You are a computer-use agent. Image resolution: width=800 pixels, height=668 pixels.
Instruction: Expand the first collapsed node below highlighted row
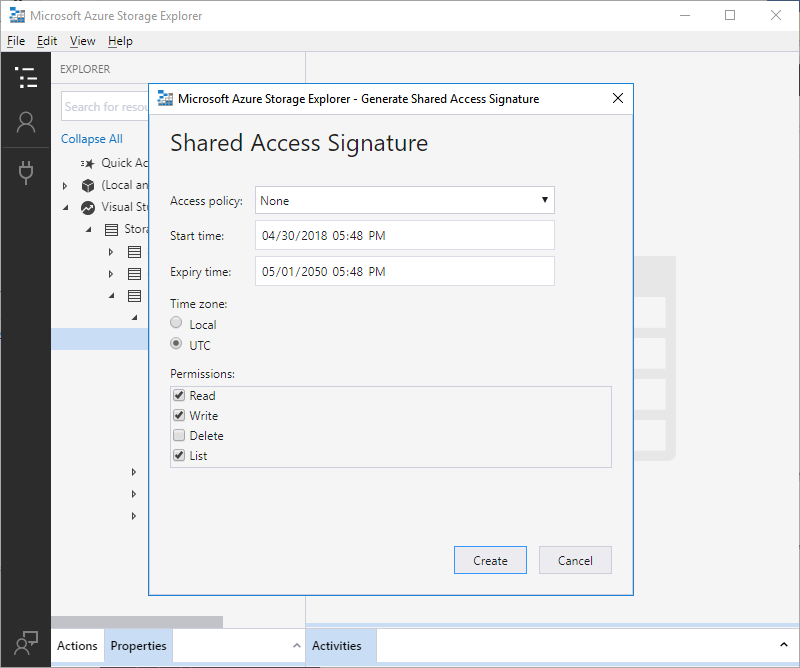(134, 472)
